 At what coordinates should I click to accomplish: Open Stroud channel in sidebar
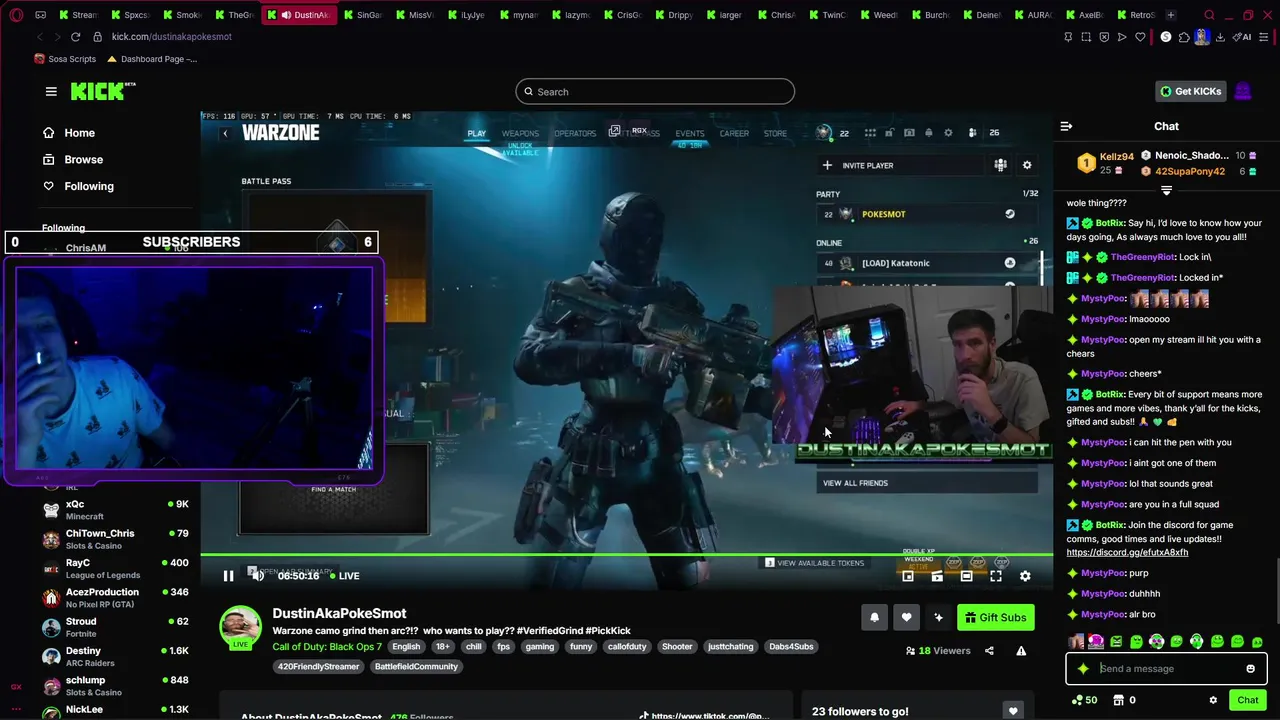pyautogui.click(x=115, y=627)
